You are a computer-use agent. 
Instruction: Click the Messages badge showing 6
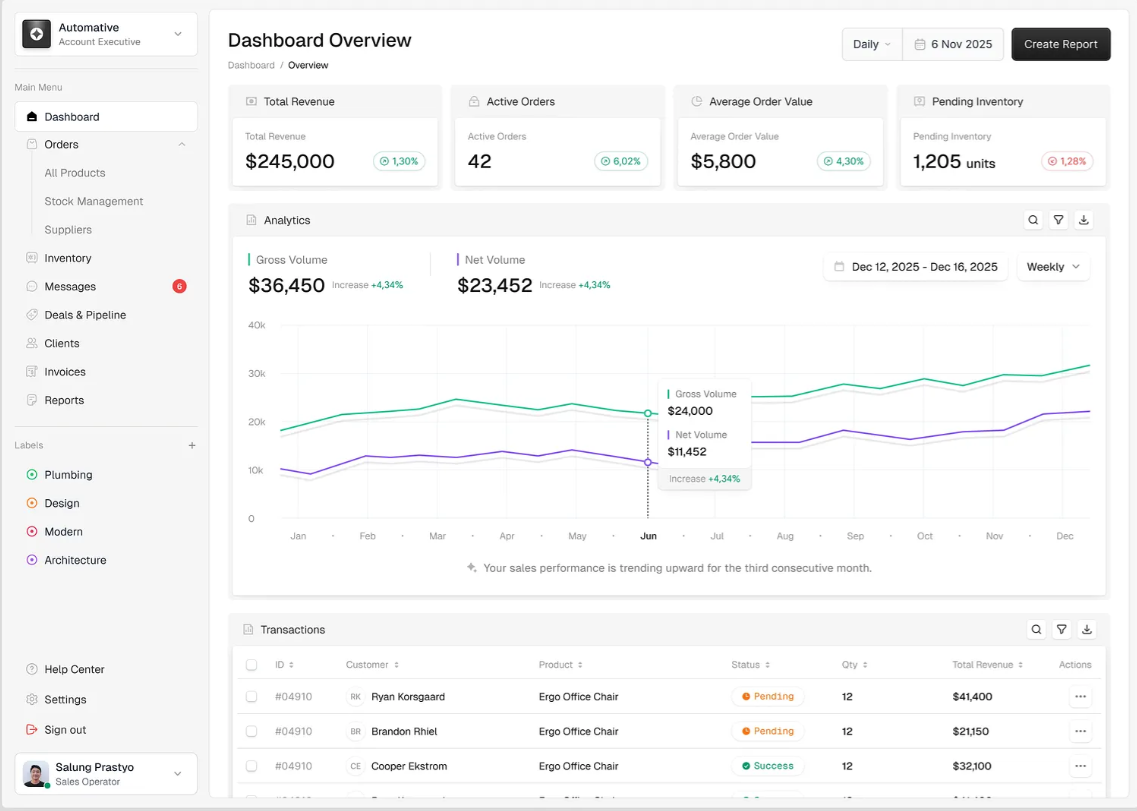pos(179,287)
